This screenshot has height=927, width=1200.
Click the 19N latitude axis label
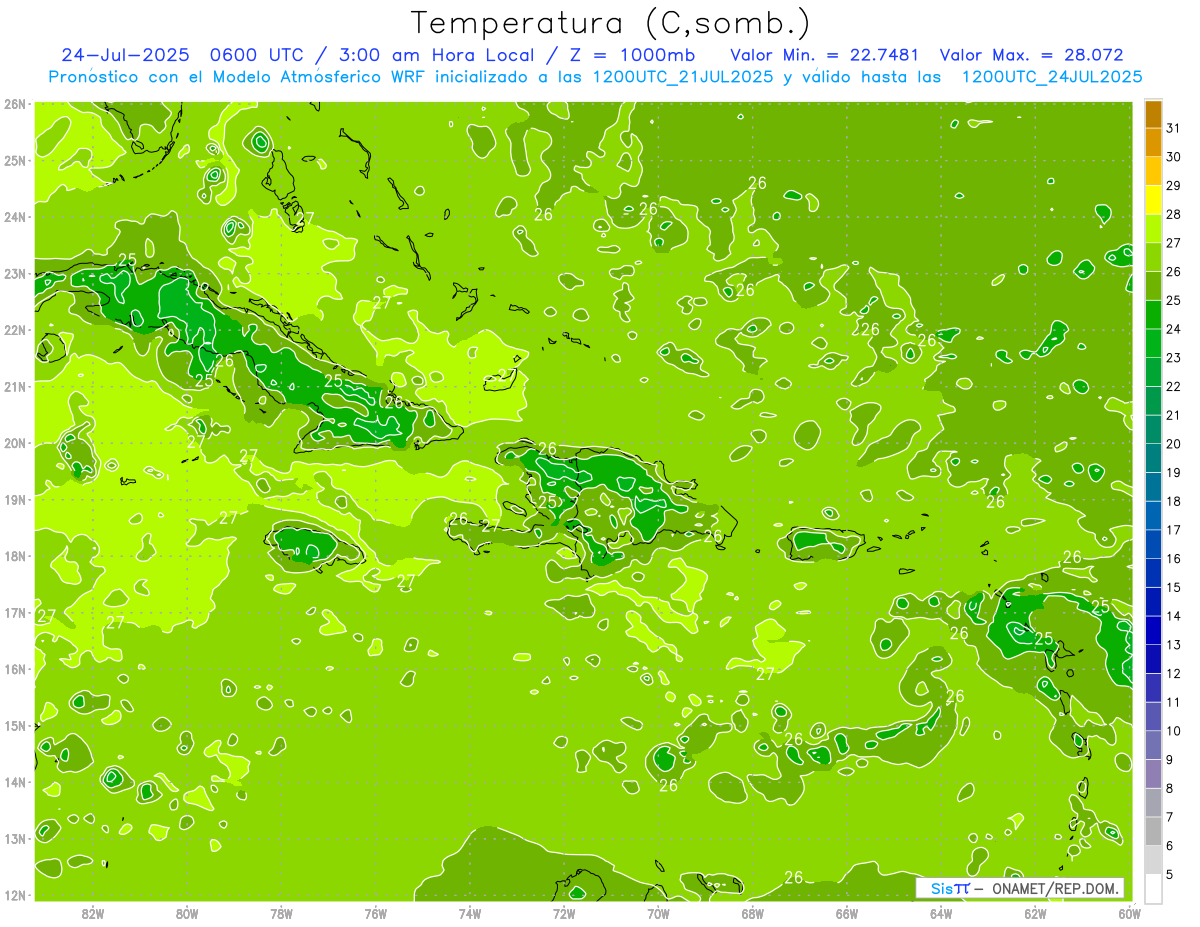[x=14, y=499]
